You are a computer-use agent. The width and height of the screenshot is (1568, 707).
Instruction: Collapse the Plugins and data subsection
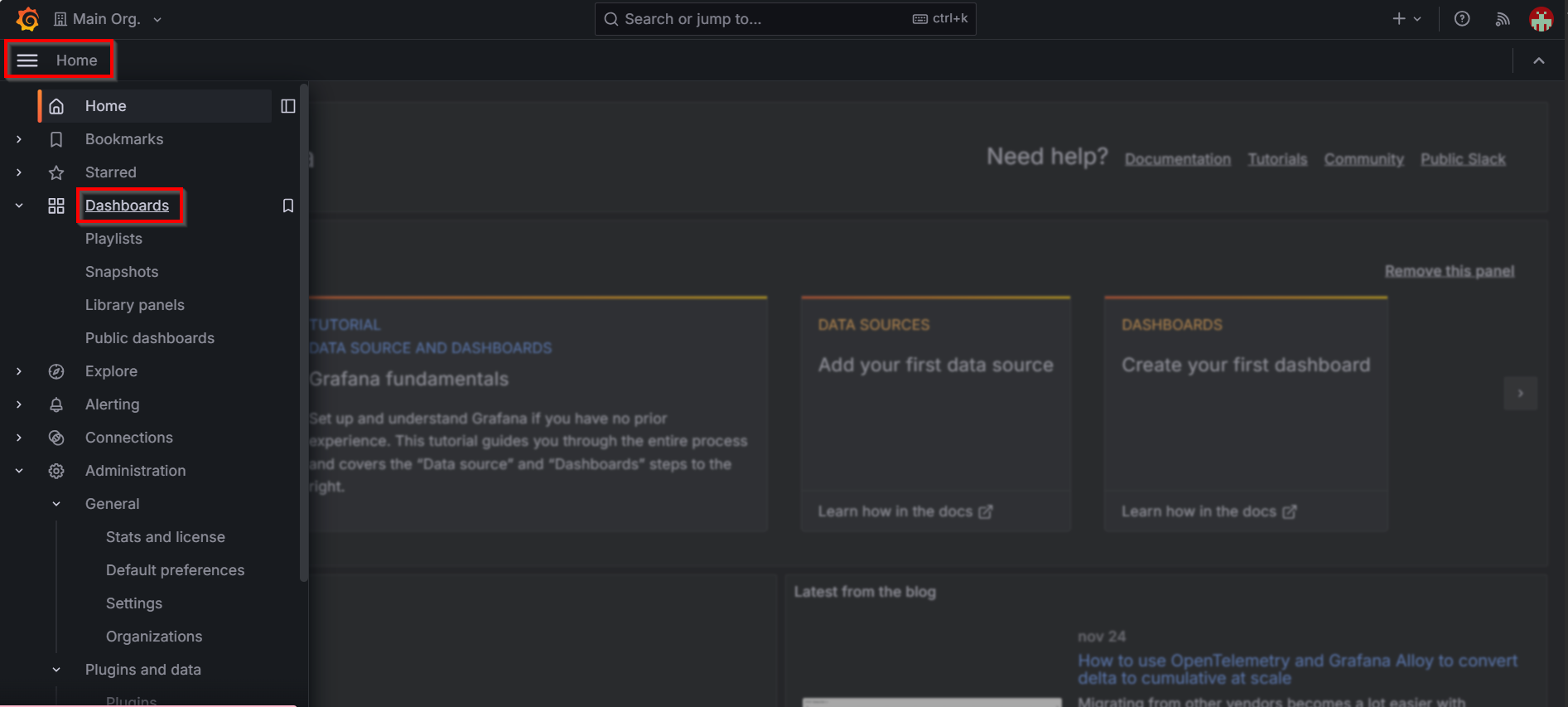click(56, 670)
